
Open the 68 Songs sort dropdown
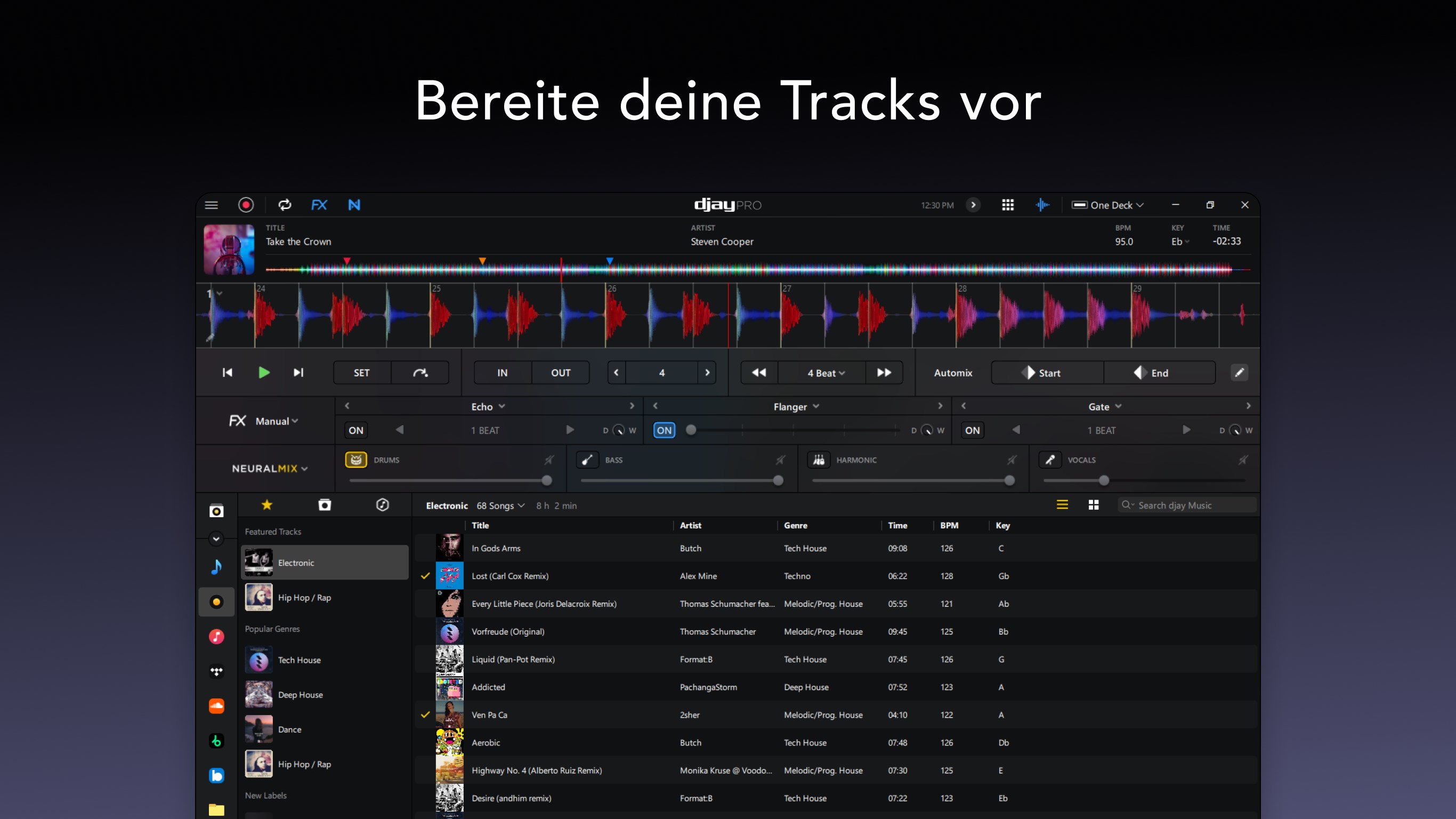tap(501, 505)
